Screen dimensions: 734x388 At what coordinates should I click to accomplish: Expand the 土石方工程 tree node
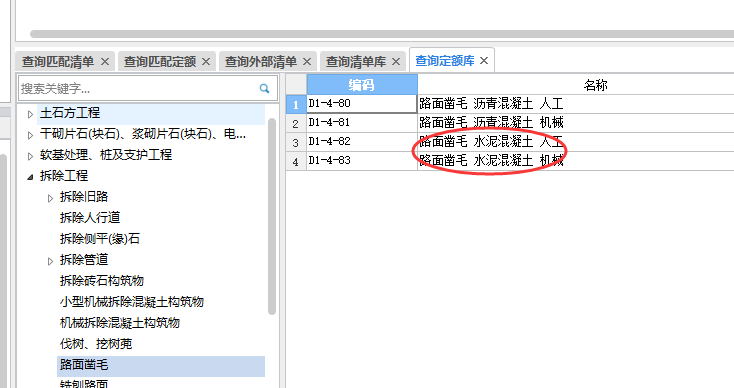(x=30, y=114)
